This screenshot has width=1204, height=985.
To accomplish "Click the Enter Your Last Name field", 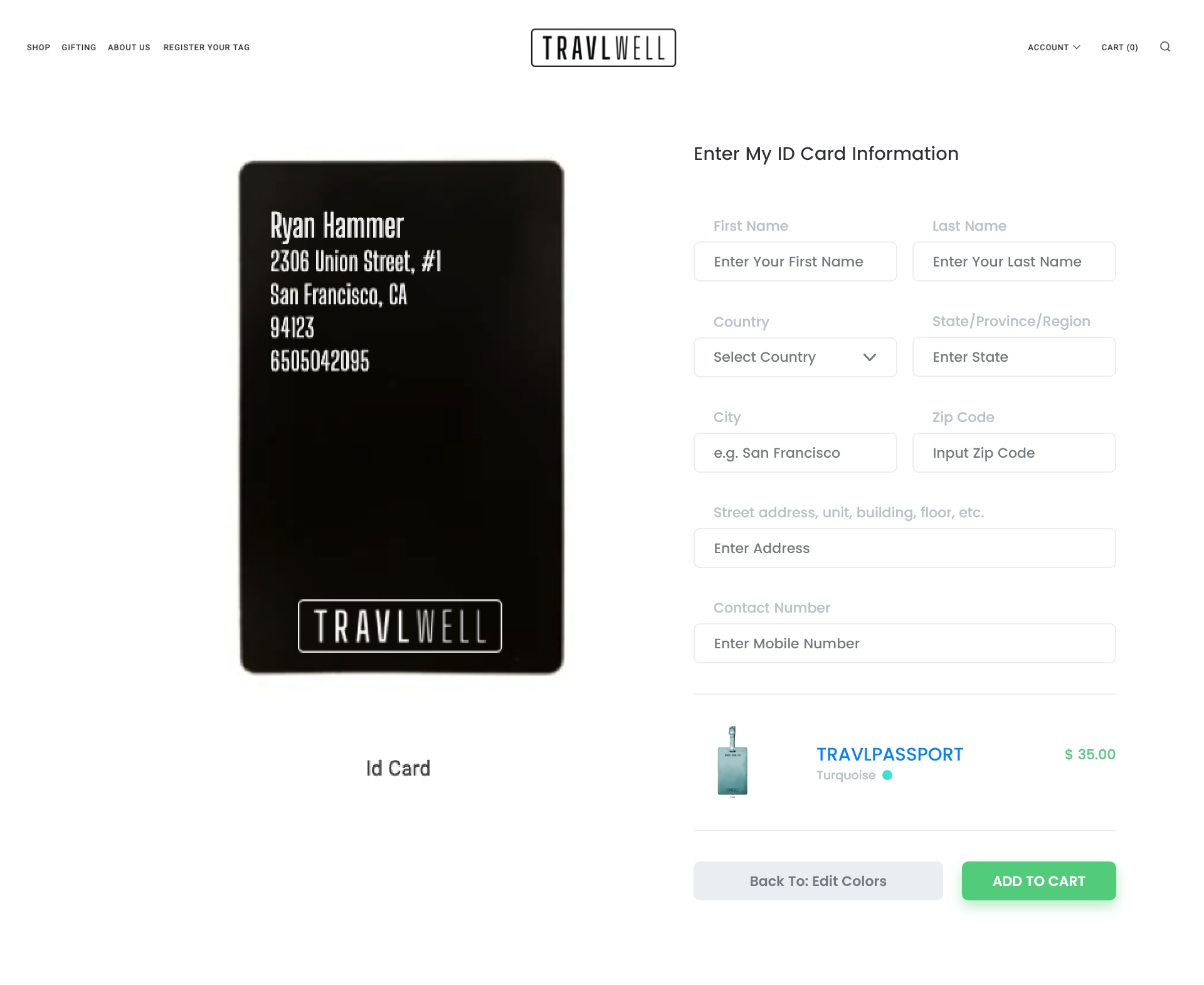I will 1013,261.
